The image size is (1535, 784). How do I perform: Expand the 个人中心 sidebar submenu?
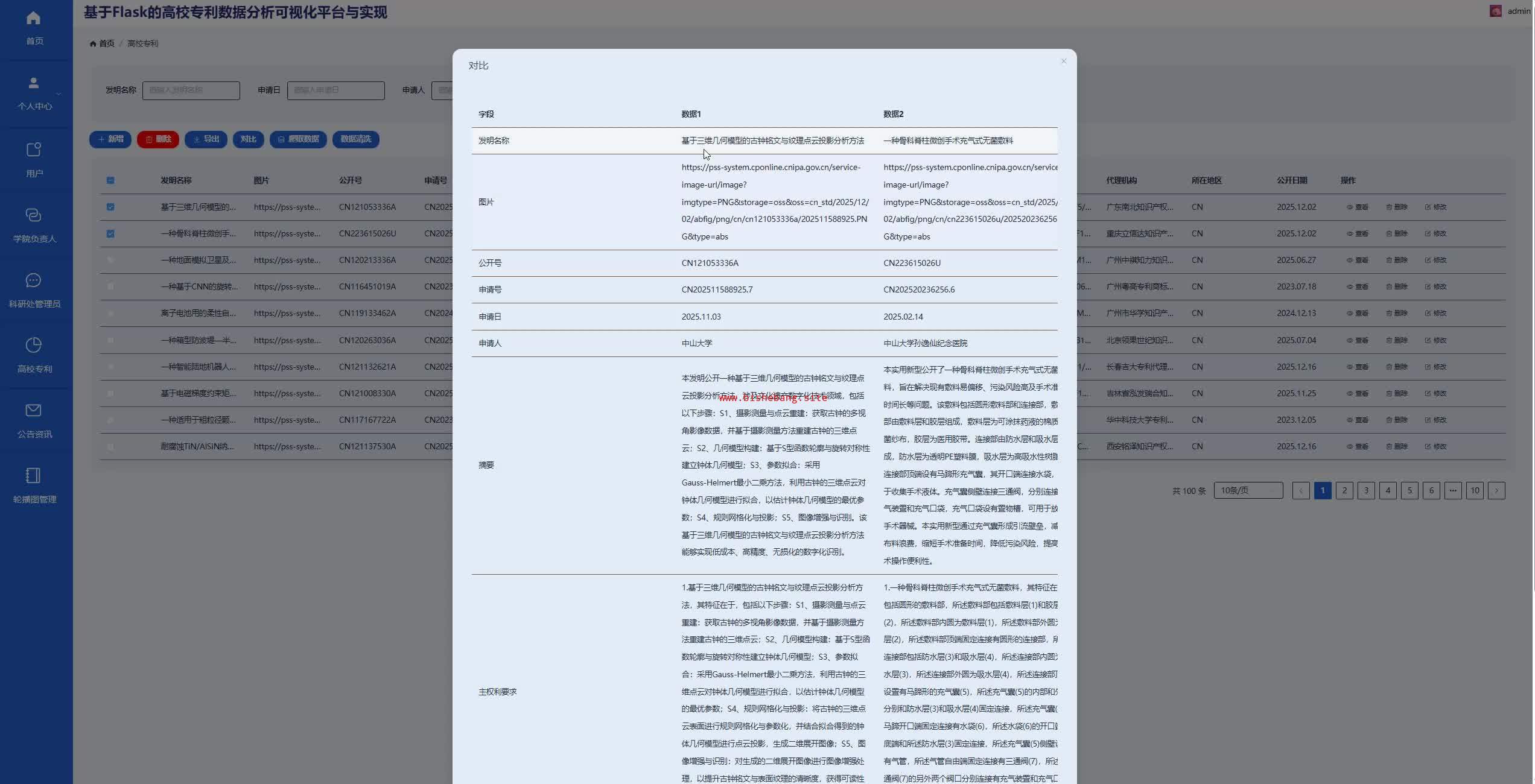59,94
